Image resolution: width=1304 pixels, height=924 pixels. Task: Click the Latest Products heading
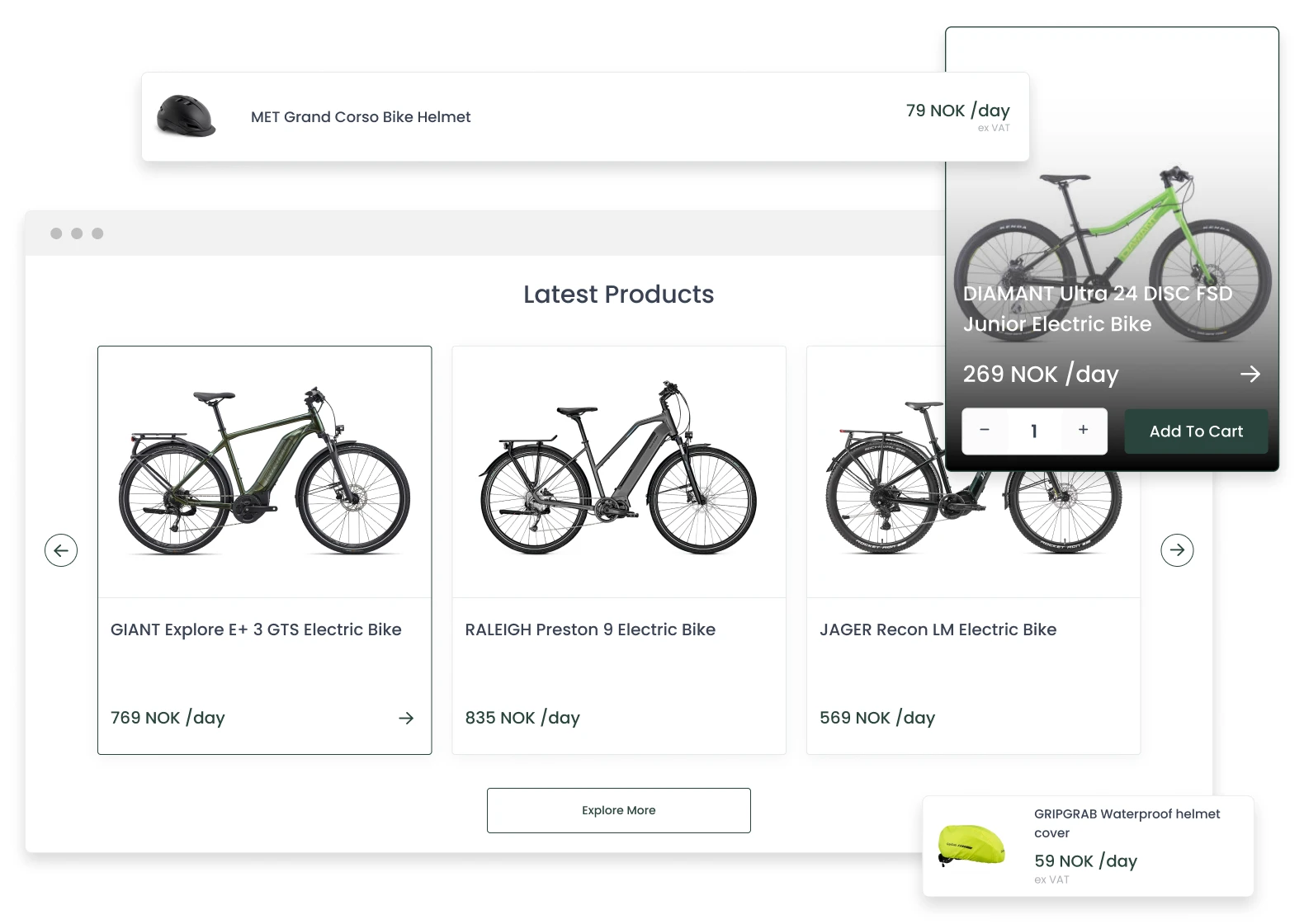coord(619,295)
